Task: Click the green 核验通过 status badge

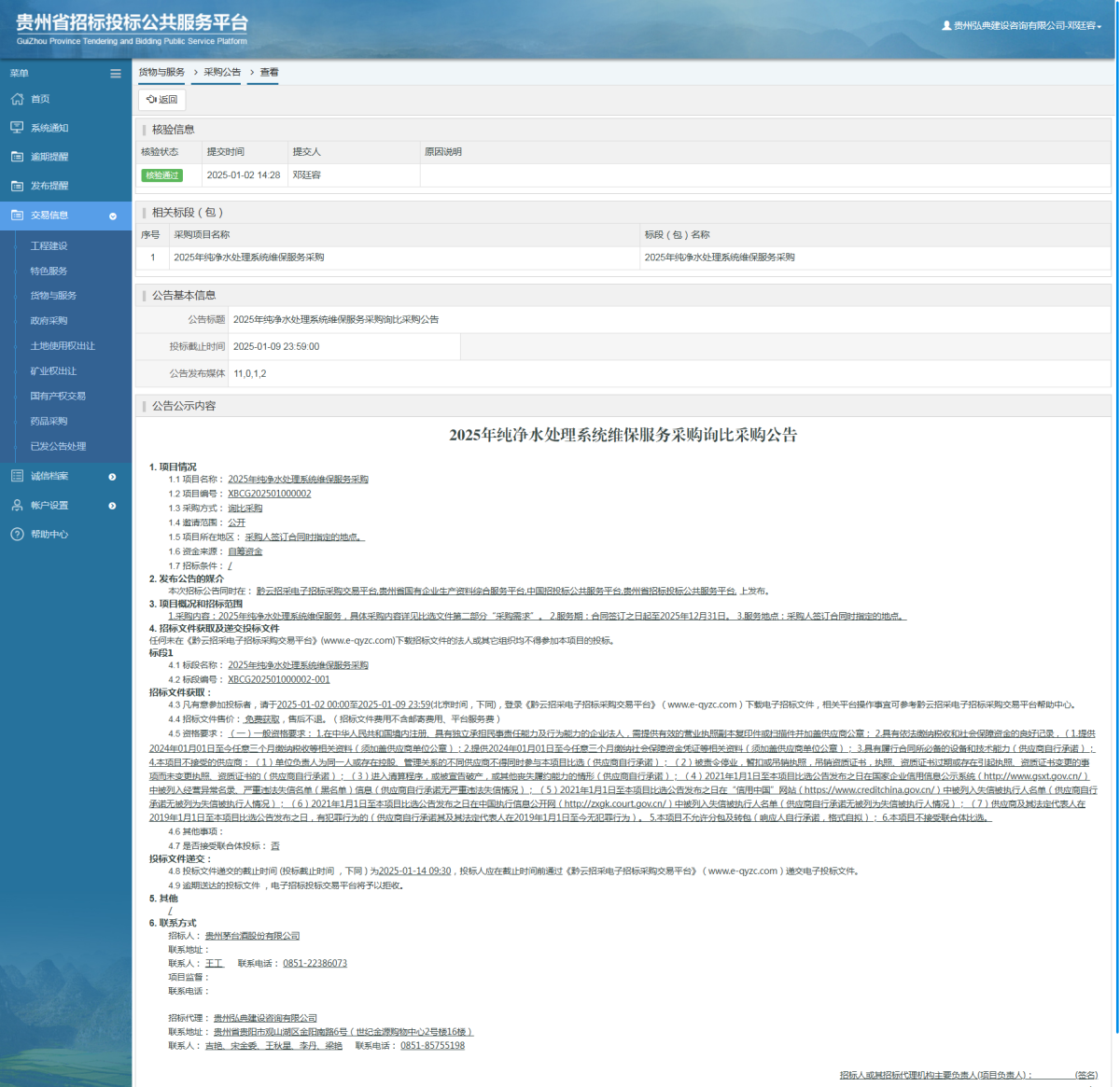Action: (x=161, y=175)
